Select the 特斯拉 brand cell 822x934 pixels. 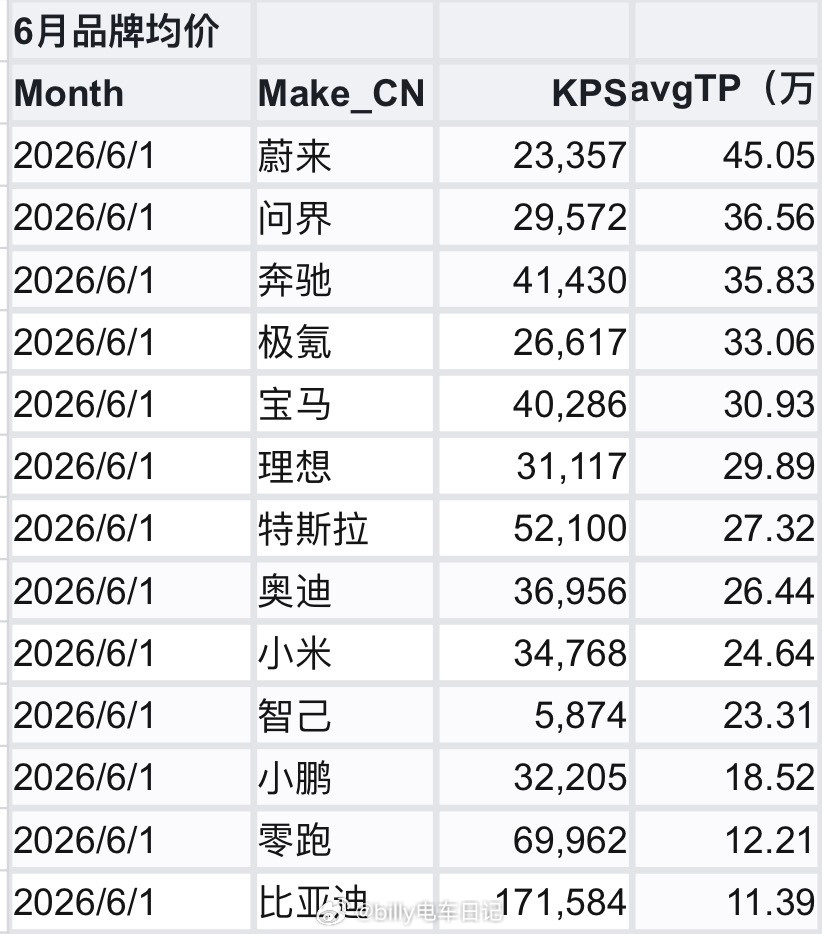345,528
